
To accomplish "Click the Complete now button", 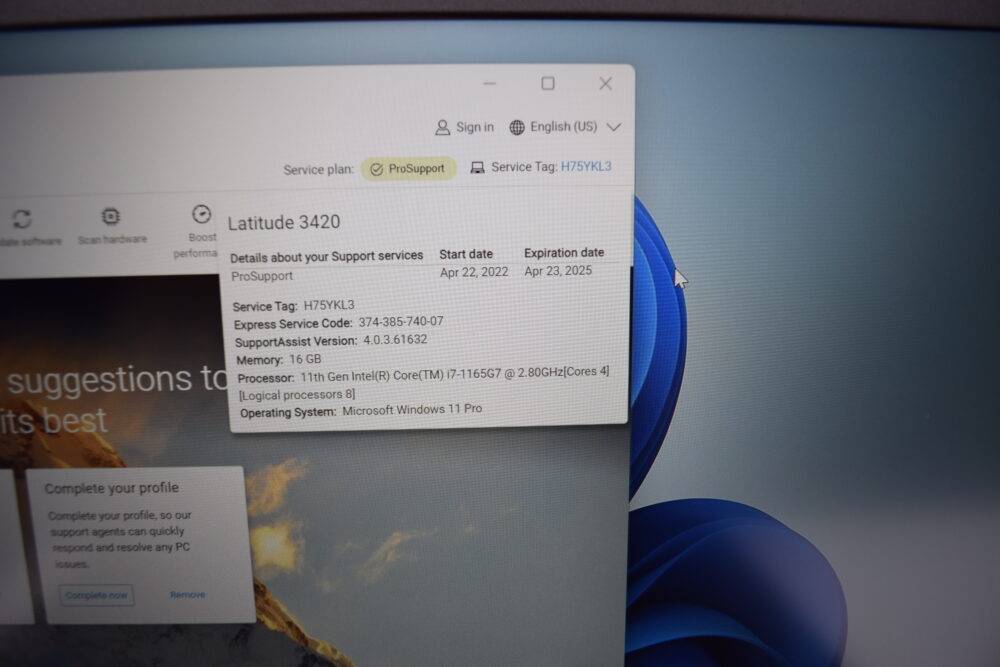I will click(x=96, y=595).
